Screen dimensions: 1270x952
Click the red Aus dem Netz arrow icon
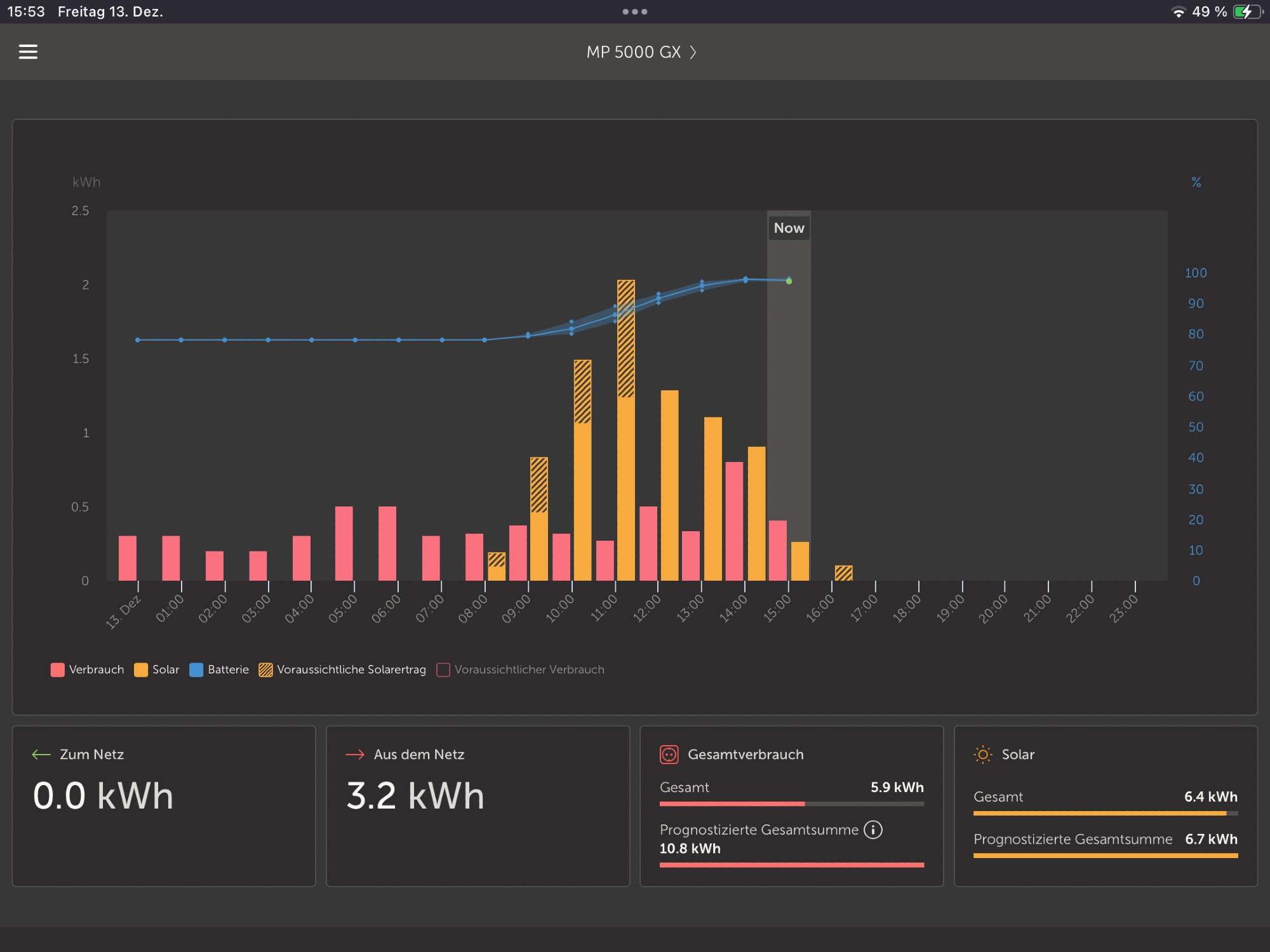pyautogui.click(x=355, y=754)
